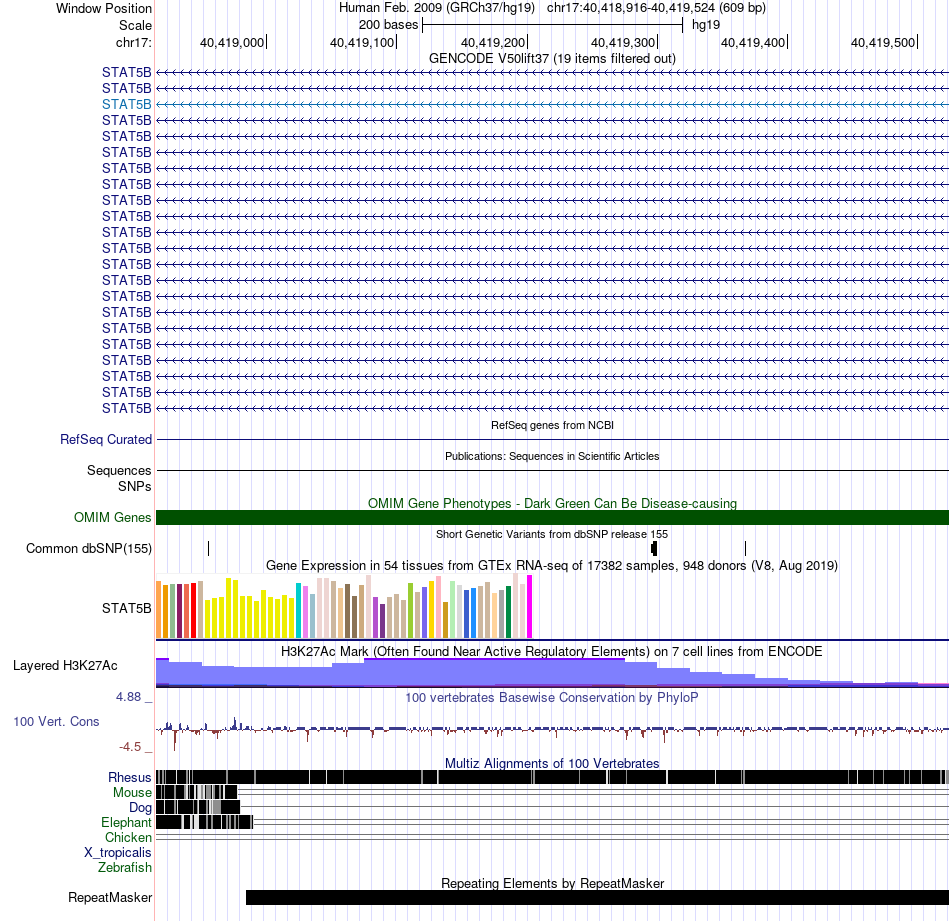Select the Chicken alignment label
950x921 pixels.
click(x=128, y=837)
